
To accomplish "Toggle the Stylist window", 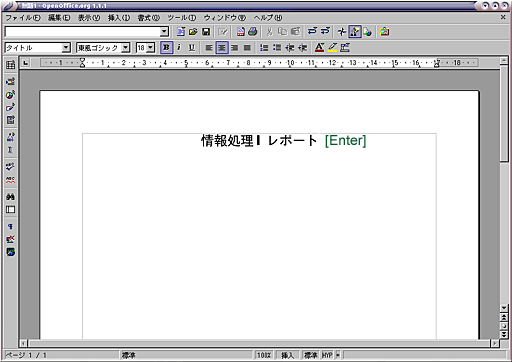I will (x=355, y=32).
